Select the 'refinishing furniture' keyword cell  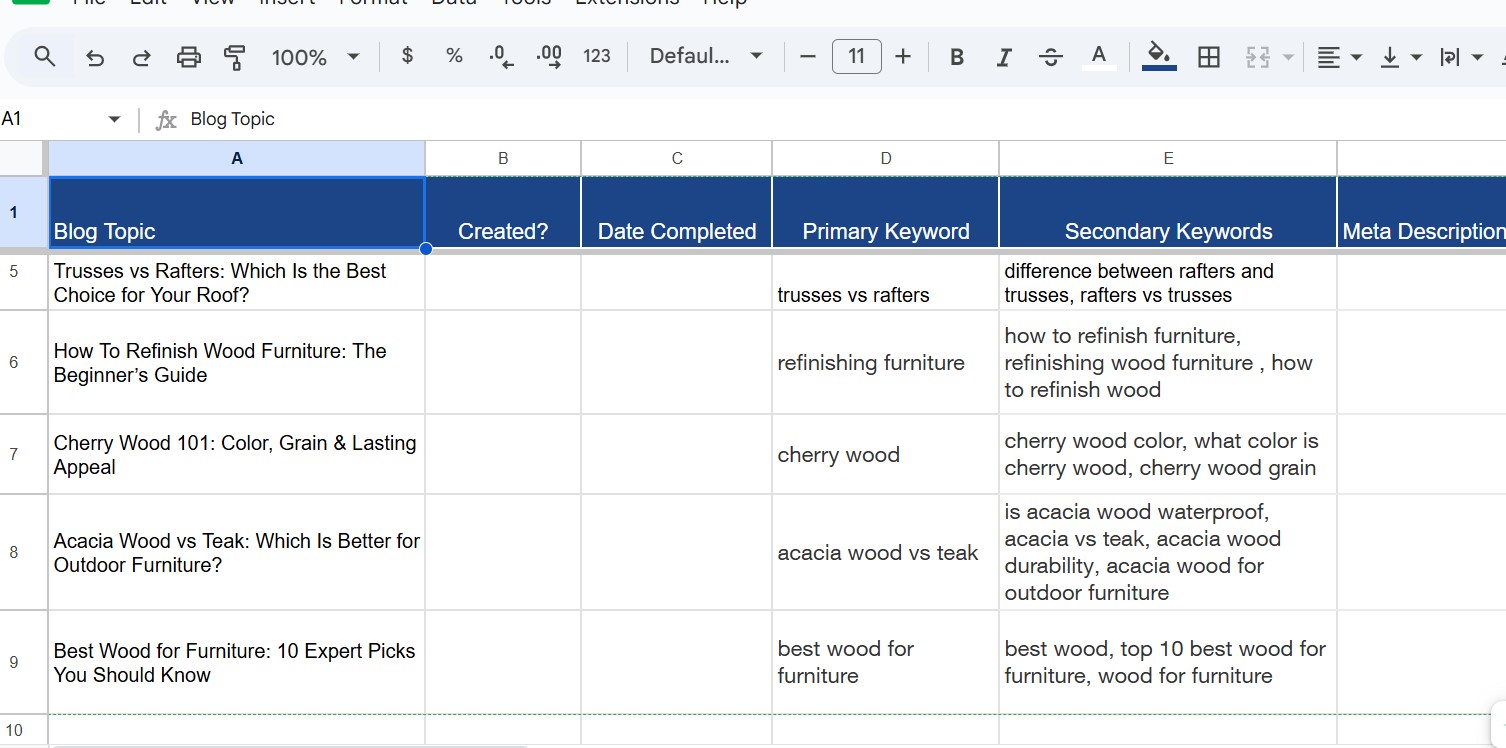click(886, 363)
